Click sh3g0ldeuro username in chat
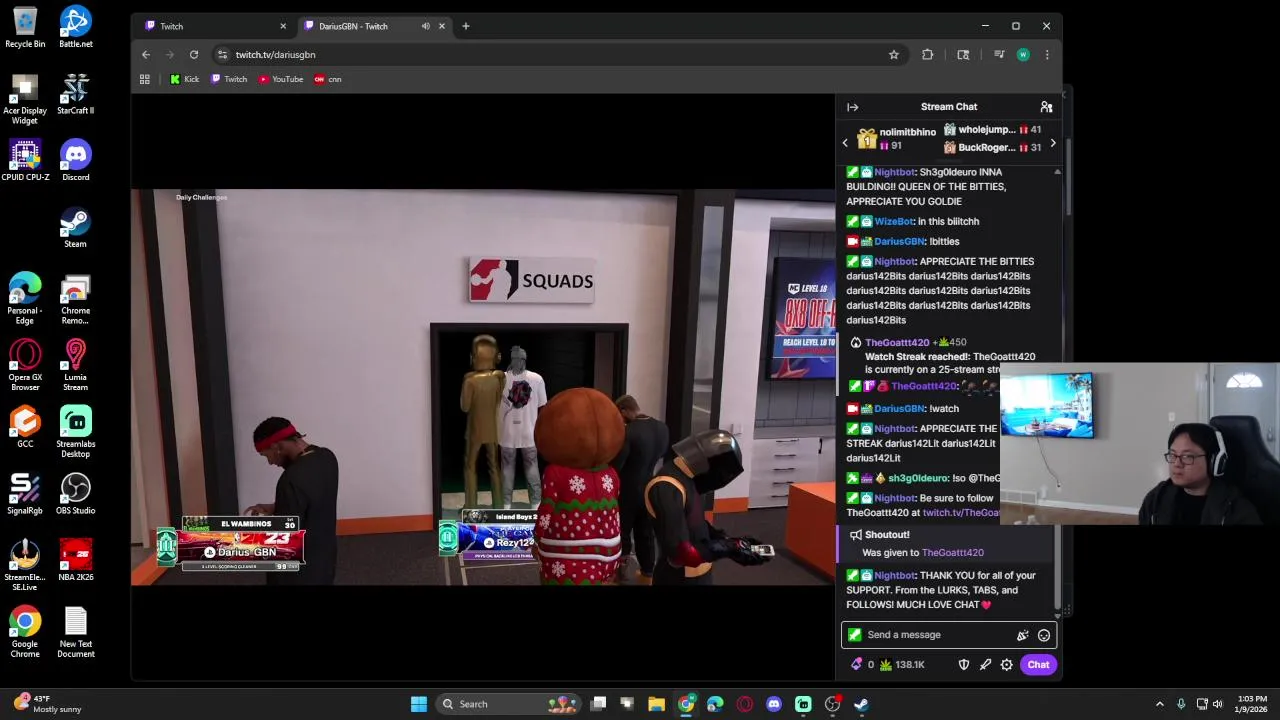 [x=918, y=479]
